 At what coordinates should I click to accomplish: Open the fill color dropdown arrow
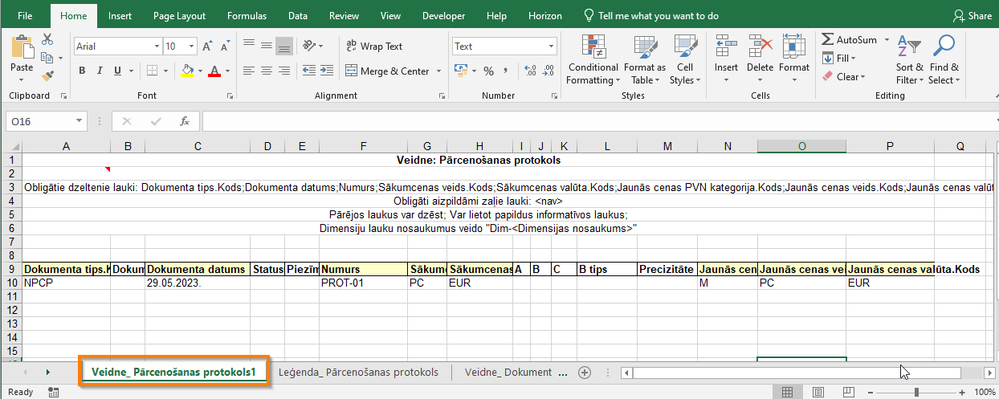coord(200,71)
